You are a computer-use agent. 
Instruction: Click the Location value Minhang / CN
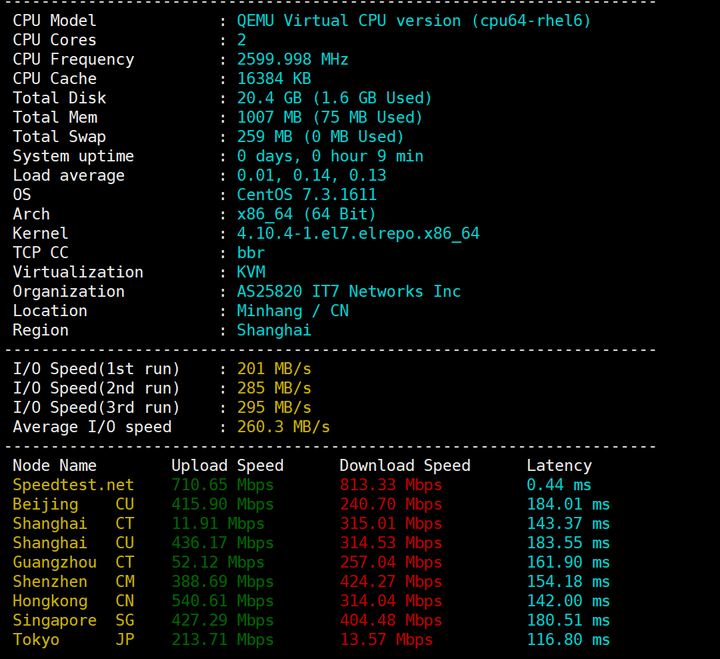293,311
